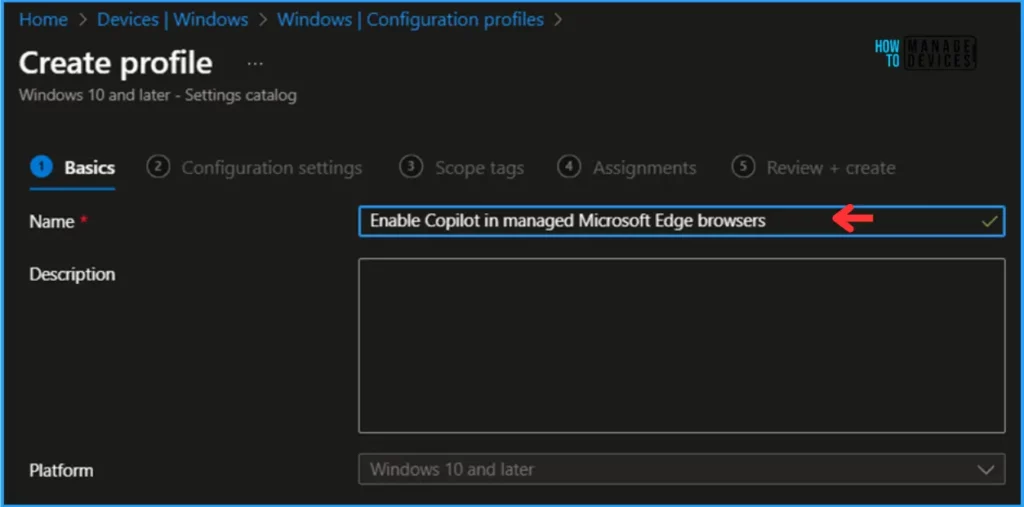Click the Platform label

click(61, 470)
